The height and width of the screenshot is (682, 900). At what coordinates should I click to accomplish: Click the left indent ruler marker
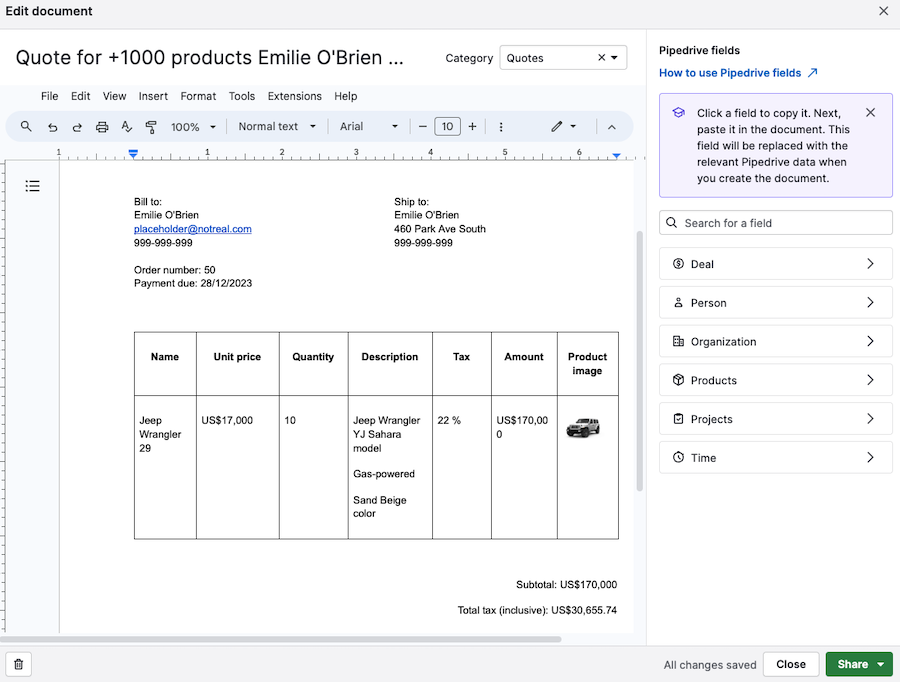tap(133, 153)
